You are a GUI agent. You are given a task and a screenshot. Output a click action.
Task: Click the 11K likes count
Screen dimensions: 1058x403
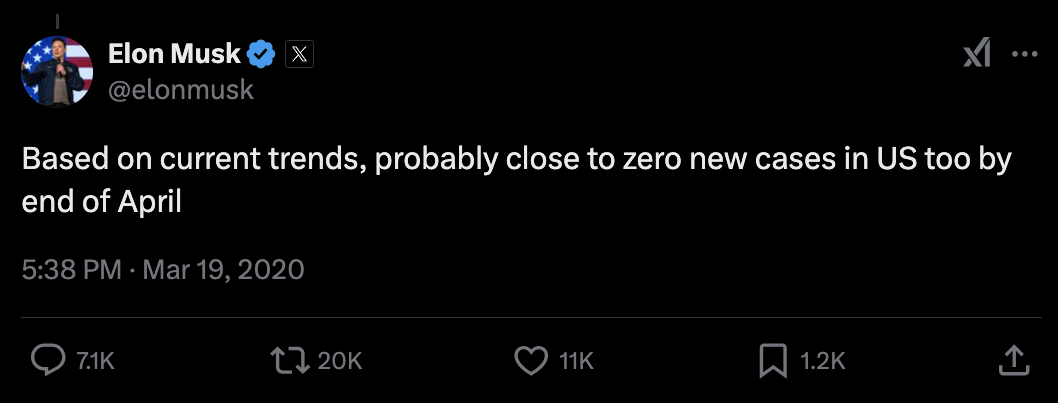tap(576, 361)
